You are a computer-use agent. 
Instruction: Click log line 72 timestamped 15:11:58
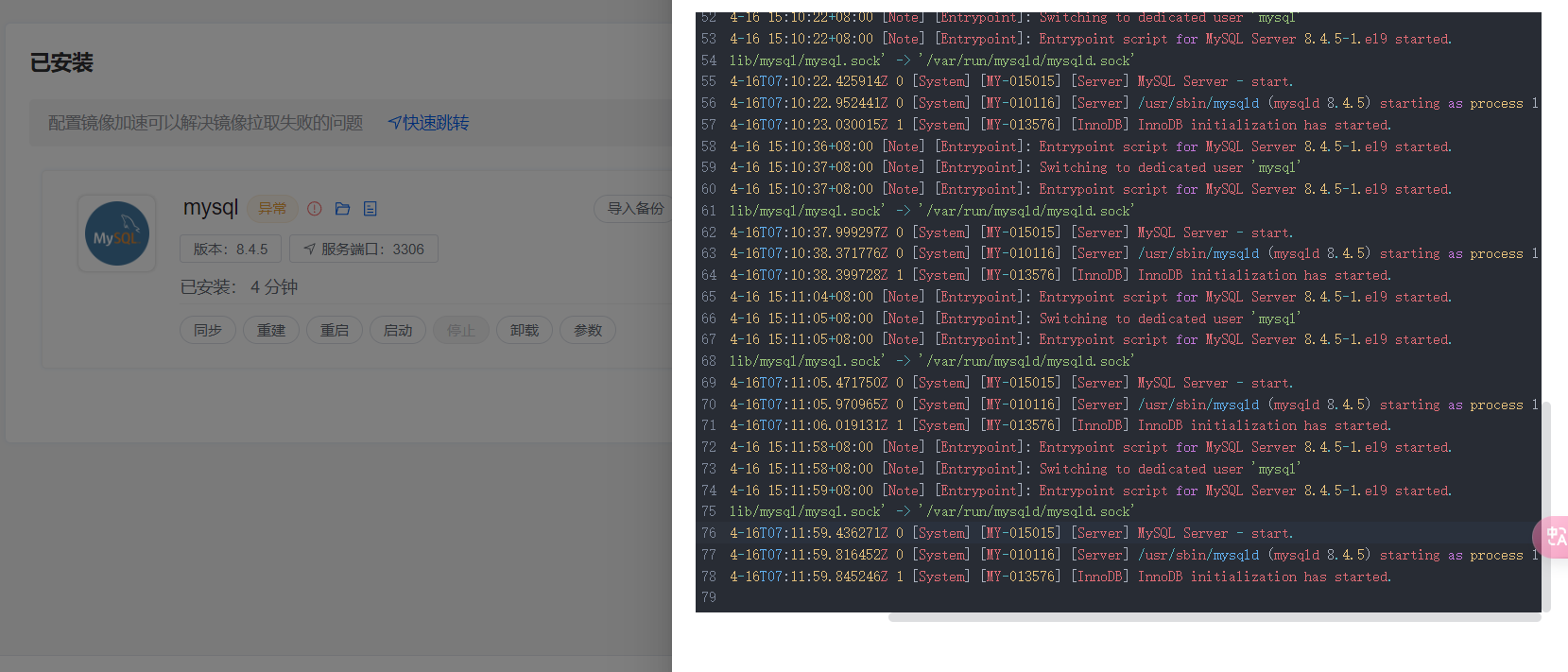tap(1090, 447)
